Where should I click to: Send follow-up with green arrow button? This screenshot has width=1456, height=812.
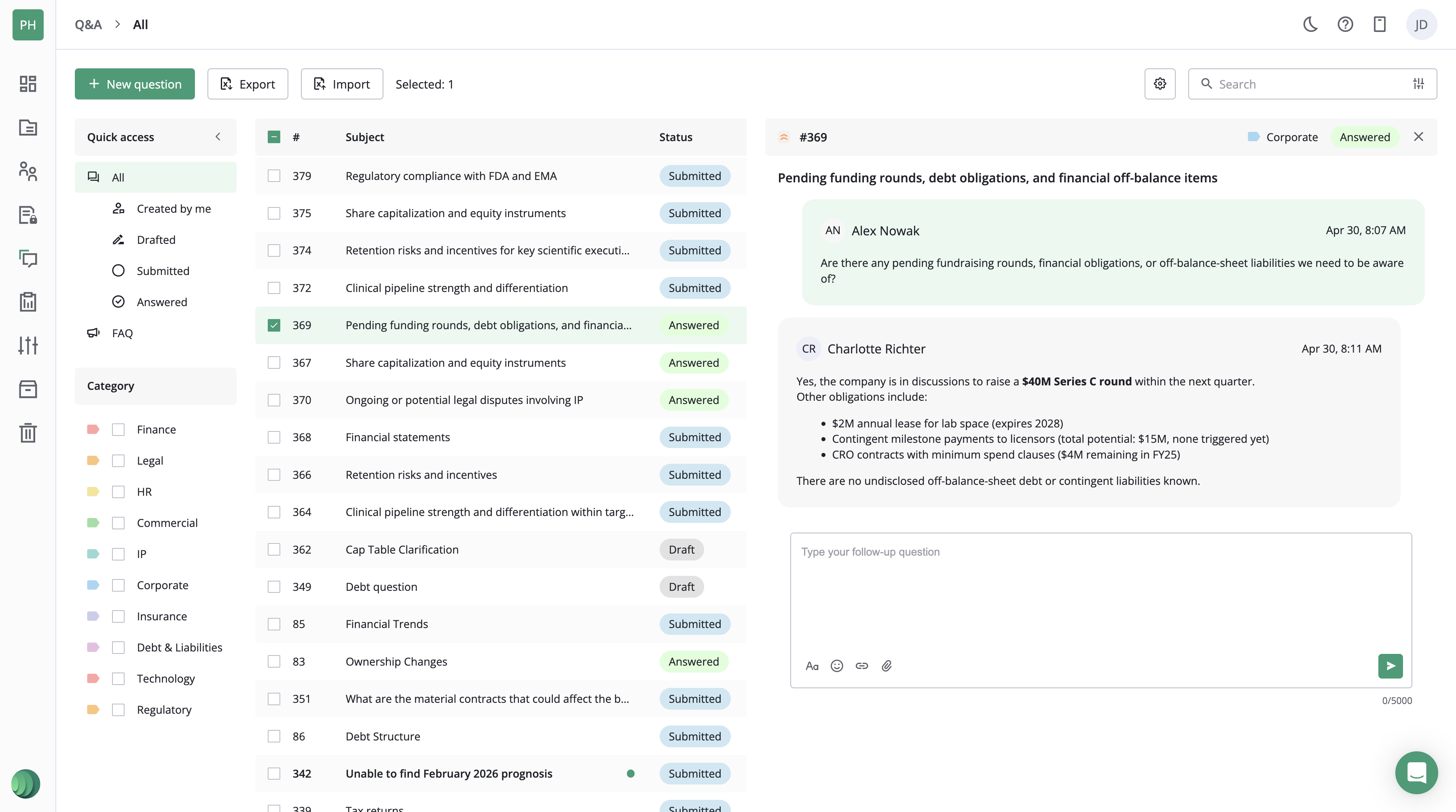click(1390, 666)
